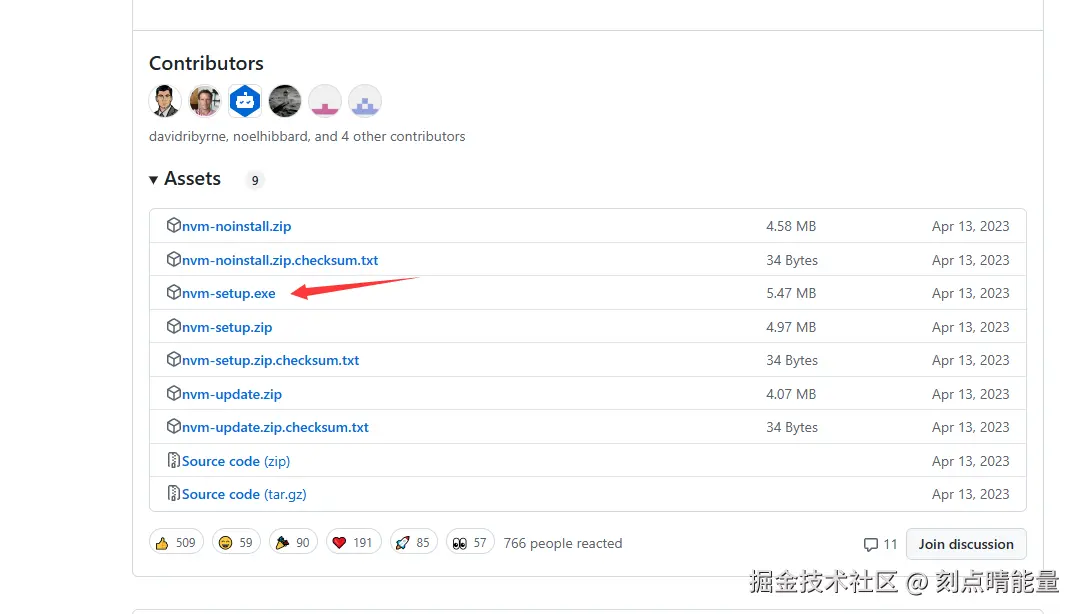Click the 5.47 MB size of nvm-setup.exe
1078x614 pixels.
791,294
